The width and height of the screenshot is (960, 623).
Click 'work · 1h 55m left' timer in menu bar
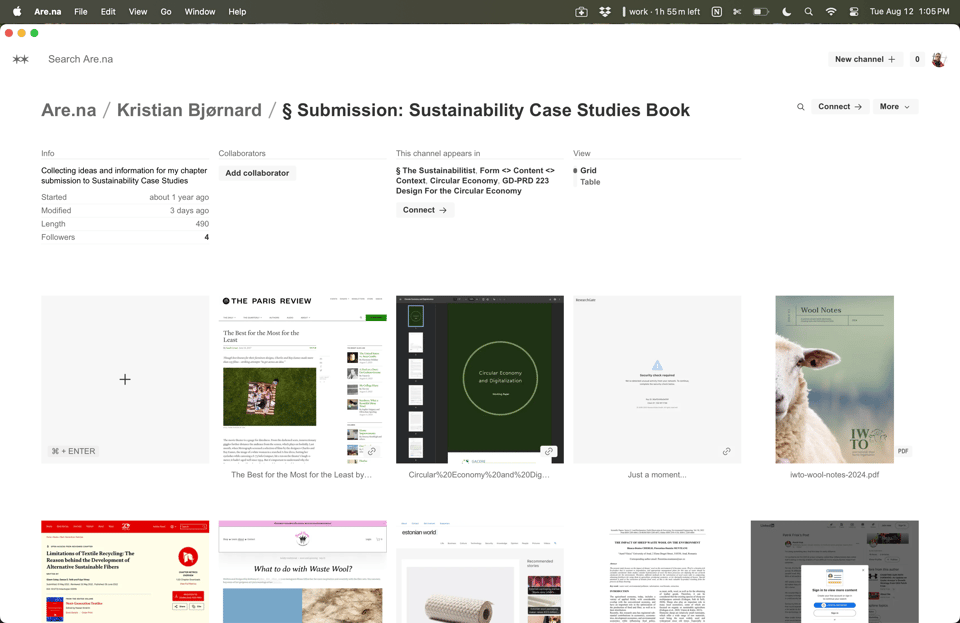[x=661, y=12]
